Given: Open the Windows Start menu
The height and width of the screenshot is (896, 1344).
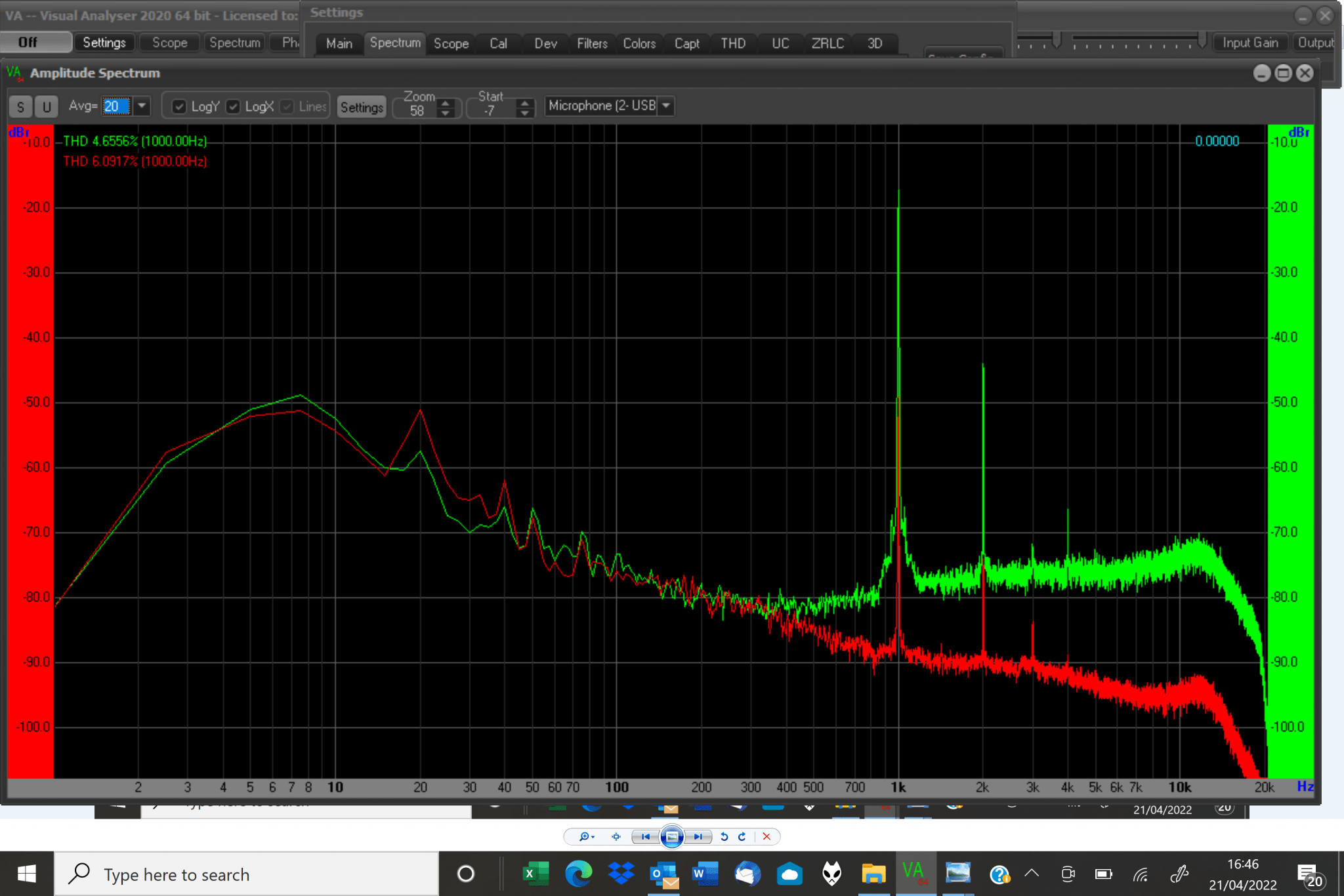Looking at the screenshot, I should 26,874.
